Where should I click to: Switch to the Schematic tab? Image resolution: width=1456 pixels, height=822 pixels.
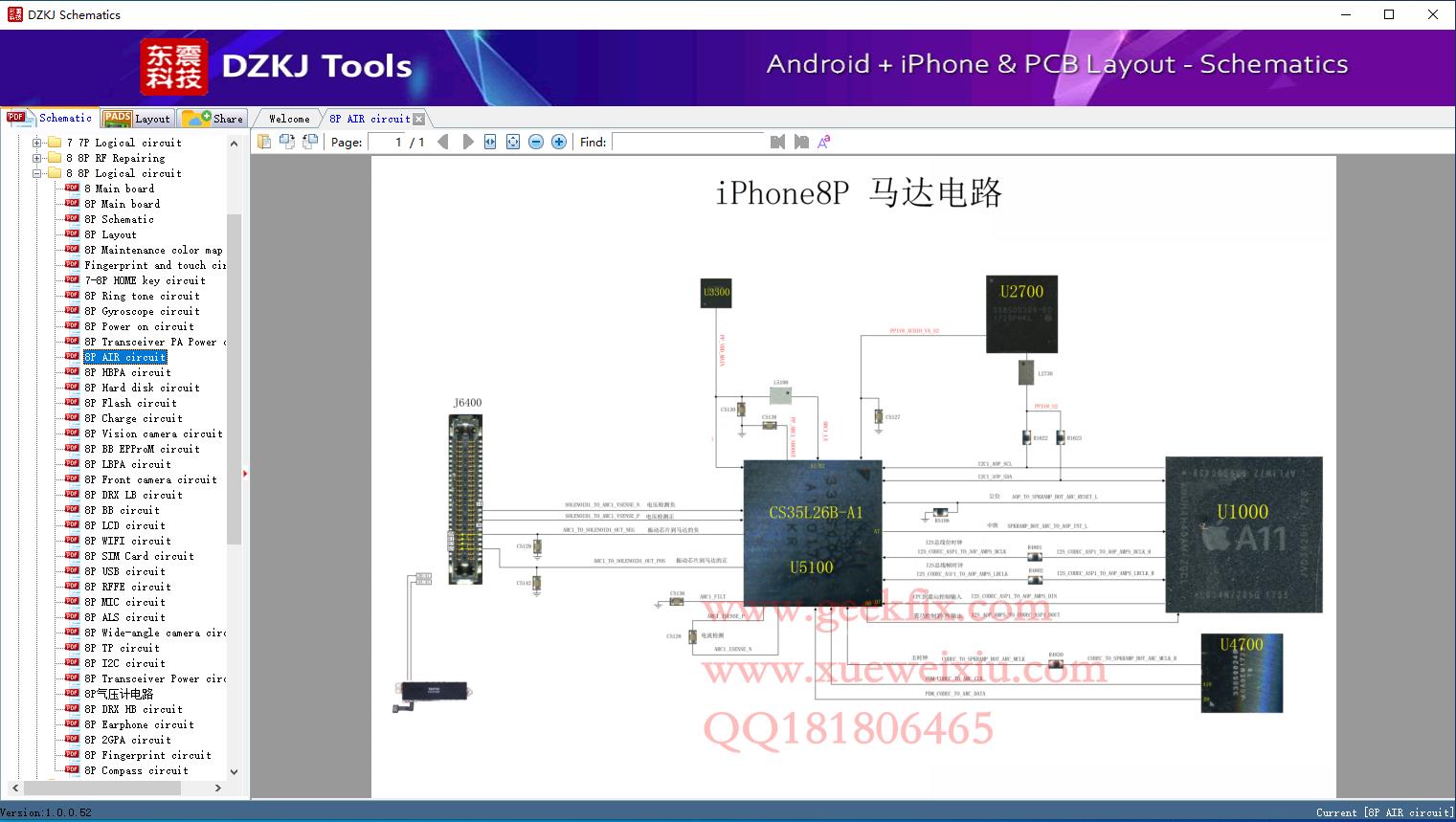pos(50,118)
